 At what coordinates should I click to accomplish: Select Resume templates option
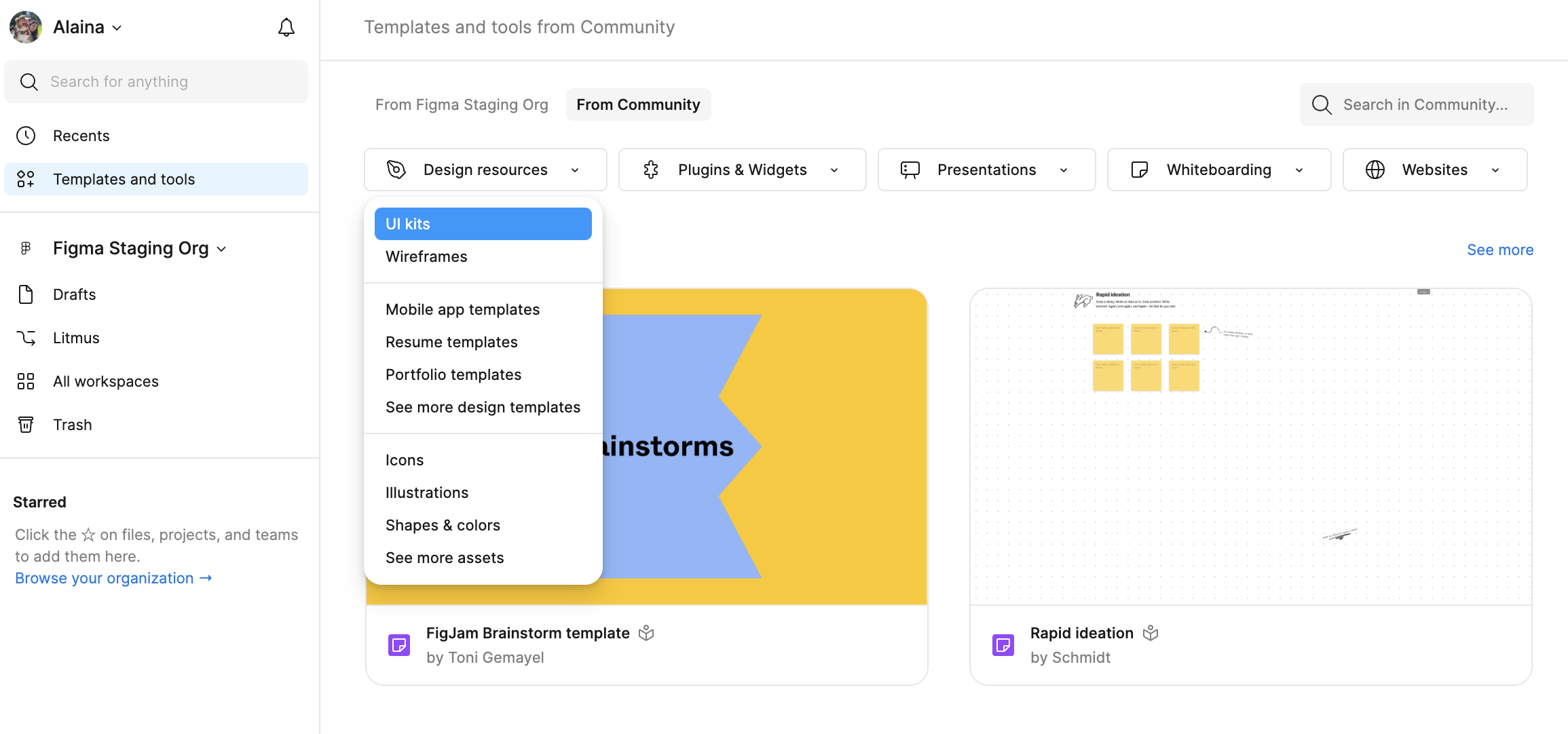pos(483,342)
